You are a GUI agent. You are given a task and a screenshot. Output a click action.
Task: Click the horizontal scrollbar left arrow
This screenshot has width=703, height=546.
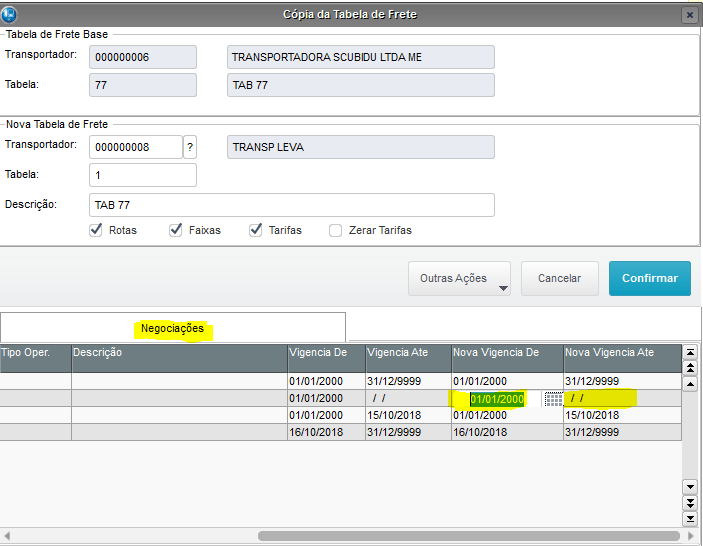pyautogui.click(x=7, y=536)
